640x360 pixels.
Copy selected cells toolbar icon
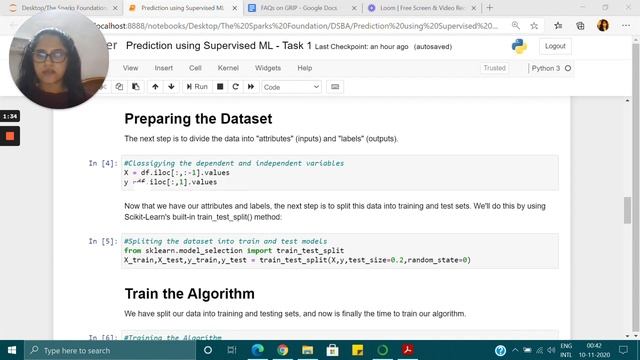tap(119, 87)
